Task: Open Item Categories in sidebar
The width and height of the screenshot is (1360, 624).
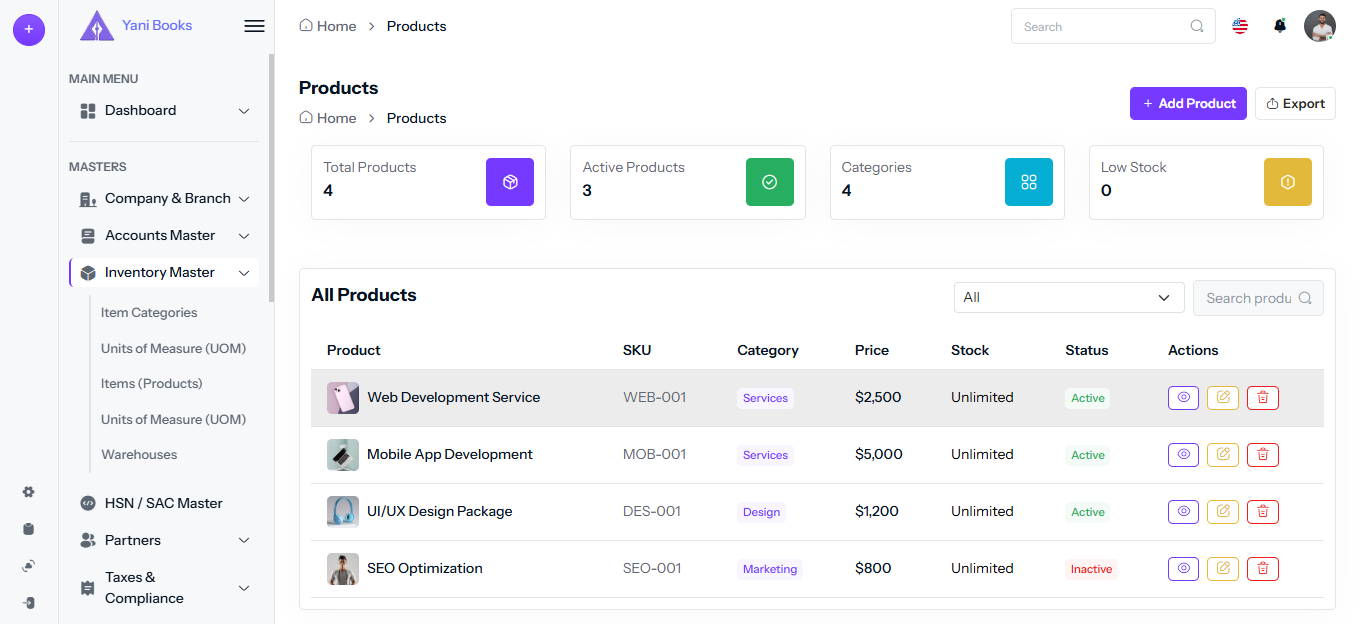Action: pos(149,313)
